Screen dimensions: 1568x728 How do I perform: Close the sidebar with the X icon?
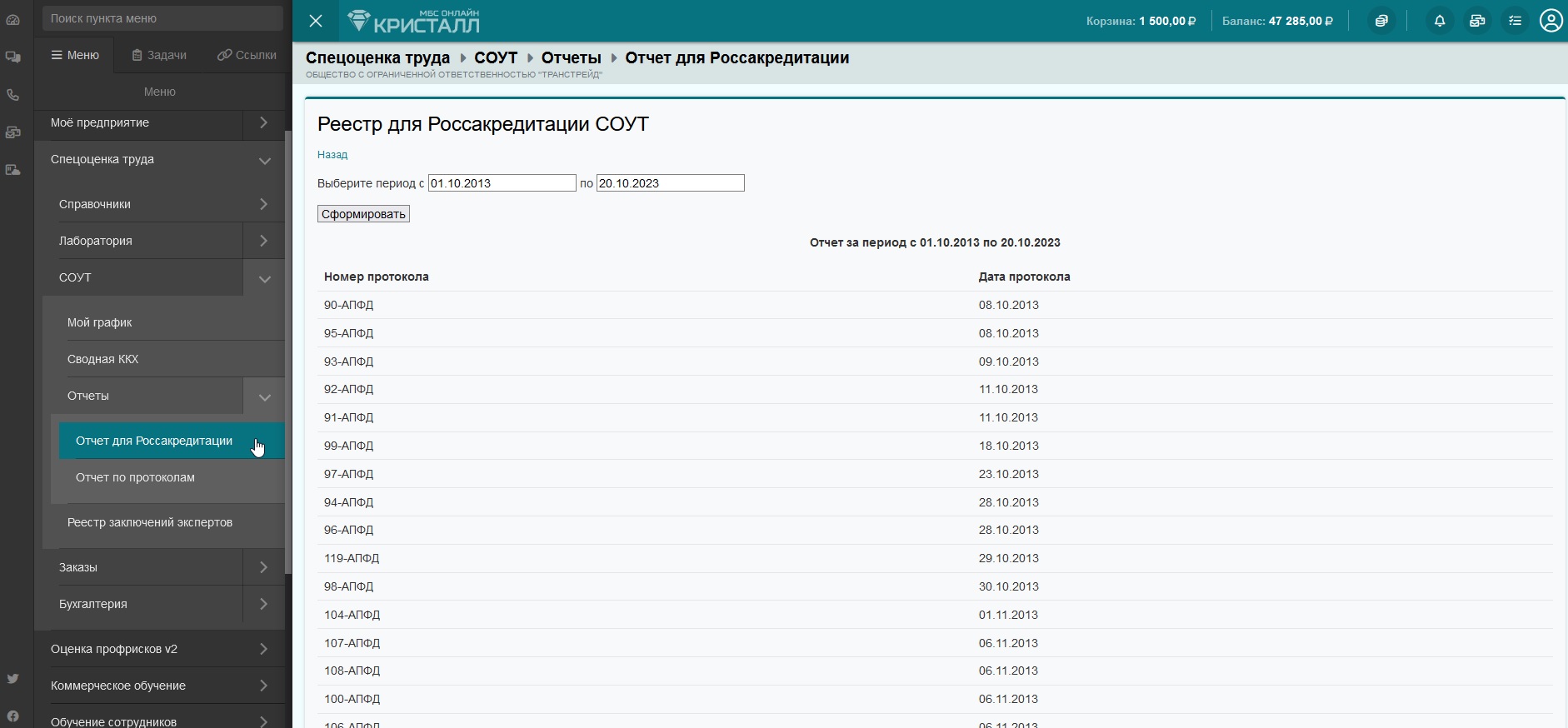click(316, 21)
